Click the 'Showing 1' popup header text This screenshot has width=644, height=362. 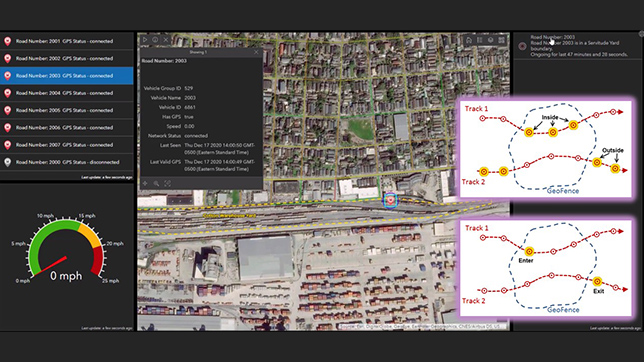click(198, 52)
